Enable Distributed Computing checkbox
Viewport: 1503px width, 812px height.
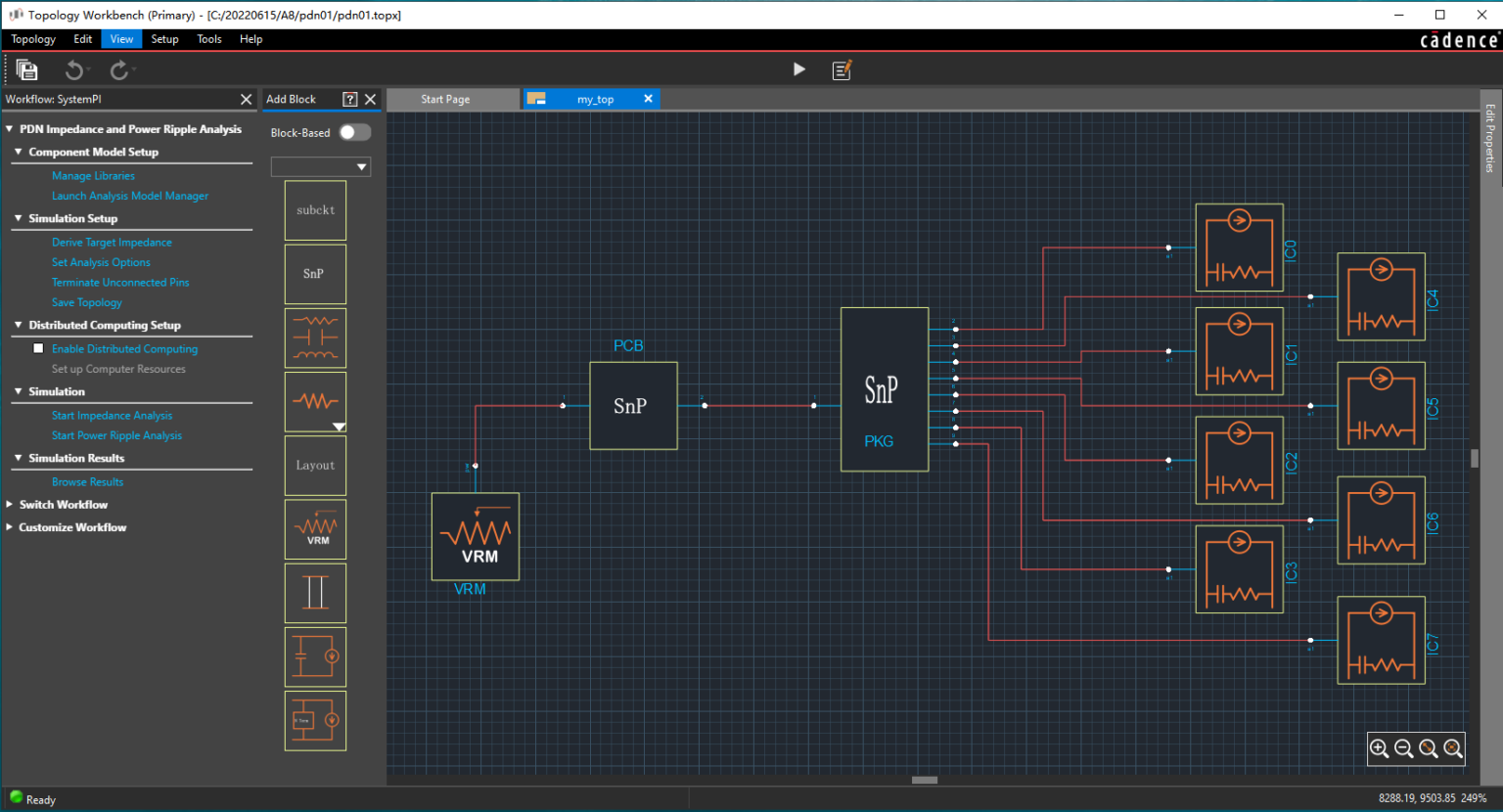pyautogui.click(x=38, y=348)
